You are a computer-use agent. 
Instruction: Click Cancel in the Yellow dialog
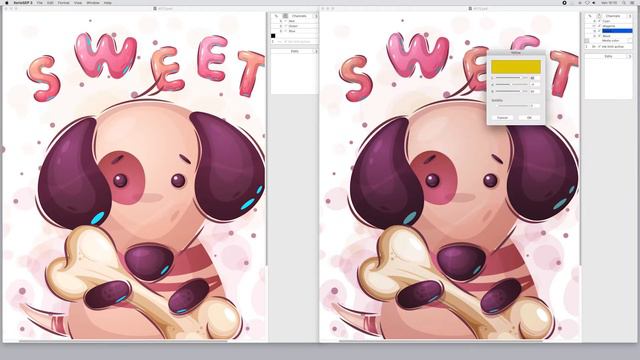tap(502, 118)
